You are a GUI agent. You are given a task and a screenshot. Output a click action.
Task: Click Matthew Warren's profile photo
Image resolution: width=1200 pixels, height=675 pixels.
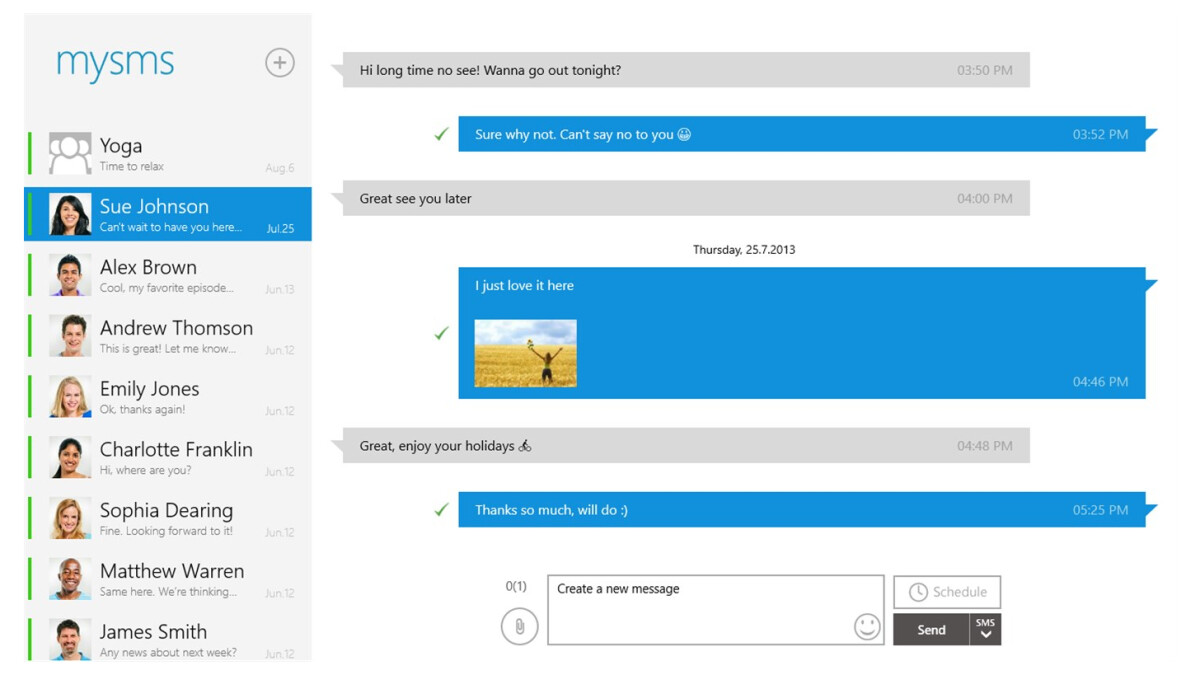tap(70, 579)
